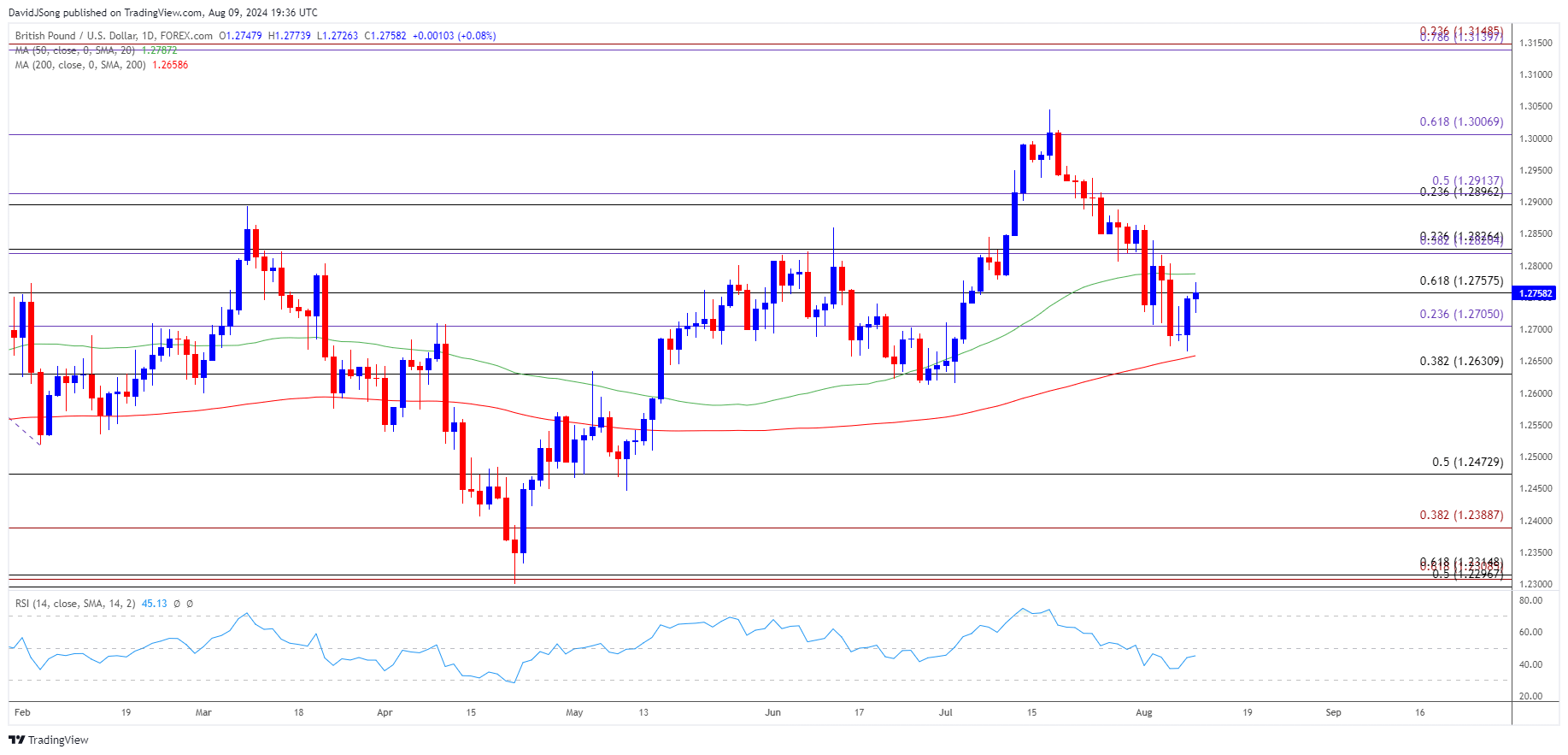Click the RSI value 45.13

pyautogui.click(x=154, y=604)
